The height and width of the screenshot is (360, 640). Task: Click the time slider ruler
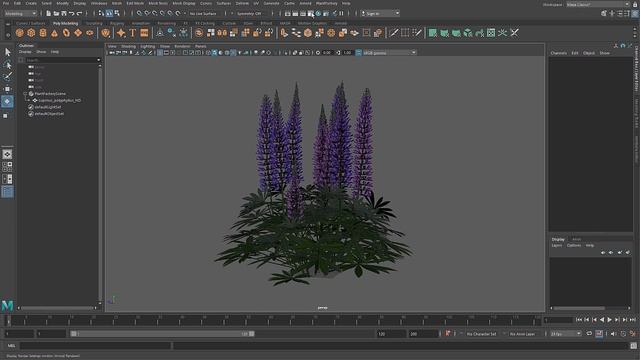(x=273, y=320)
